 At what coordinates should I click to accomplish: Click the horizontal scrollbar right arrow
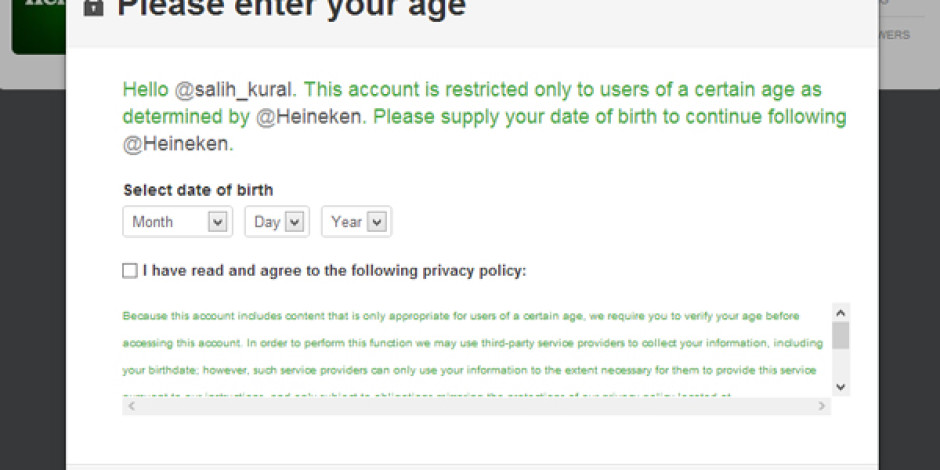pyautogui.click(x=822, y=406)
